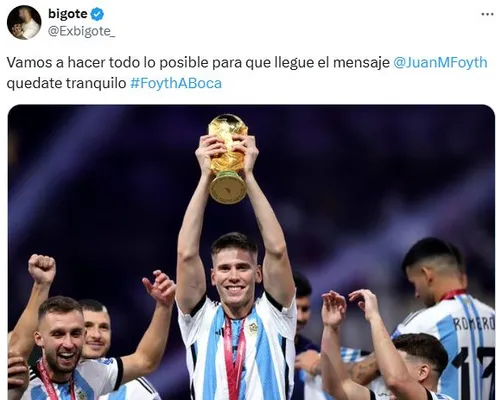
Task: Open the @JuanMFoyth mention
Action: coord(440,62)
